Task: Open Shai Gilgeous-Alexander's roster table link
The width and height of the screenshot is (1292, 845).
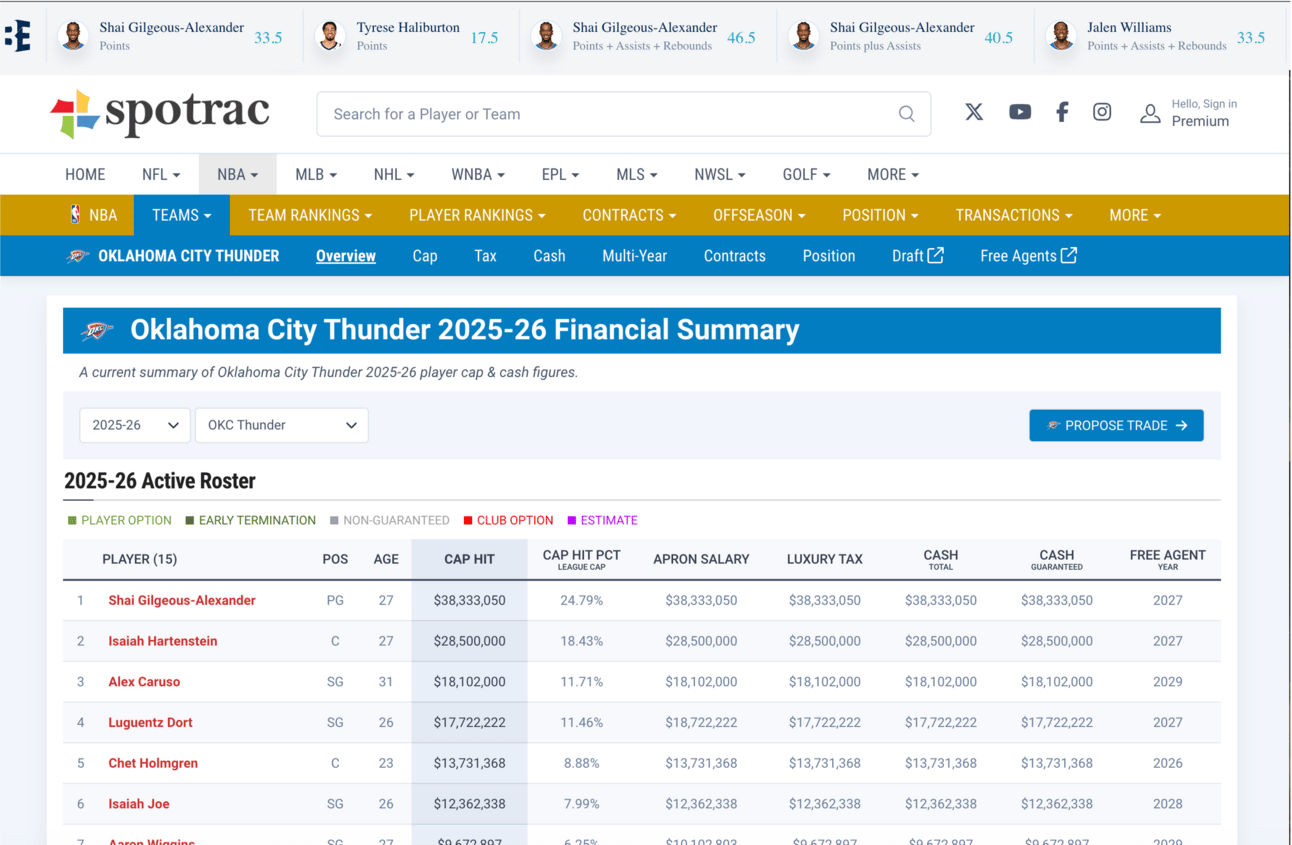Action: pyautogui.click(x=182, y=600)
